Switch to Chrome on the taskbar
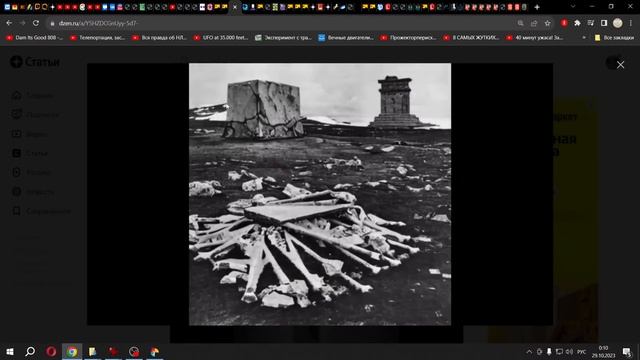The height and width of the screenshot is (360, 640). pyautogui.click(x=72, y=351)
